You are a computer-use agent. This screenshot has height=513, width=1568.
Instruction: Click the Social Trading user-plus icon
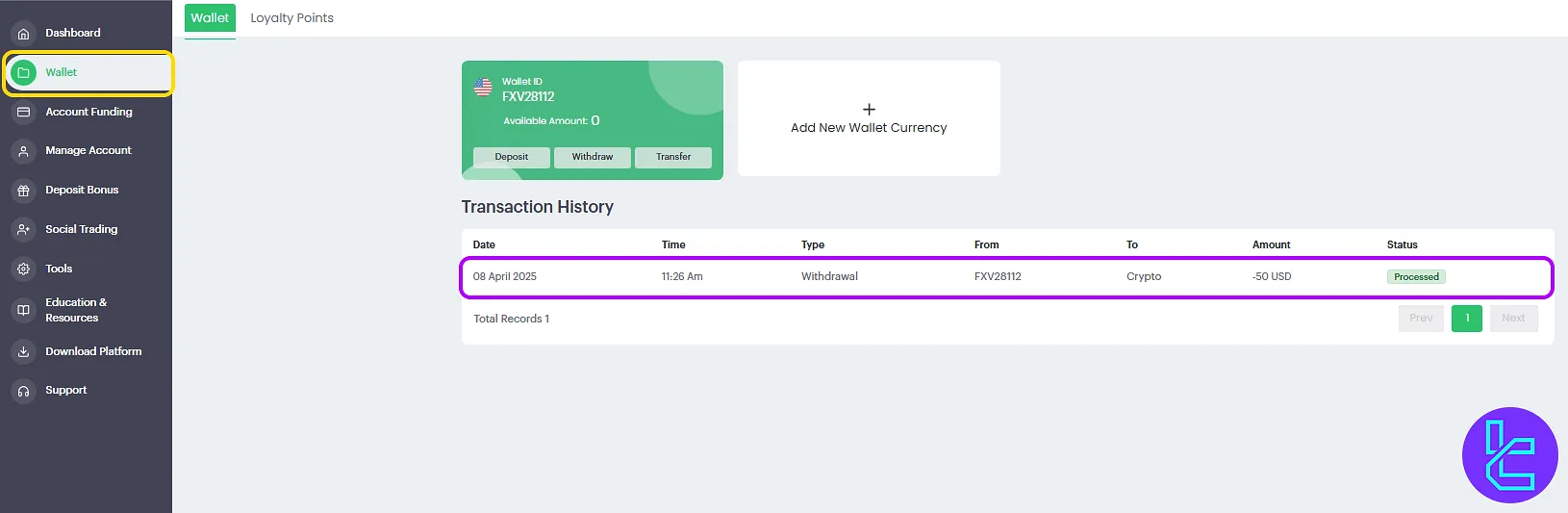(23, 230)
